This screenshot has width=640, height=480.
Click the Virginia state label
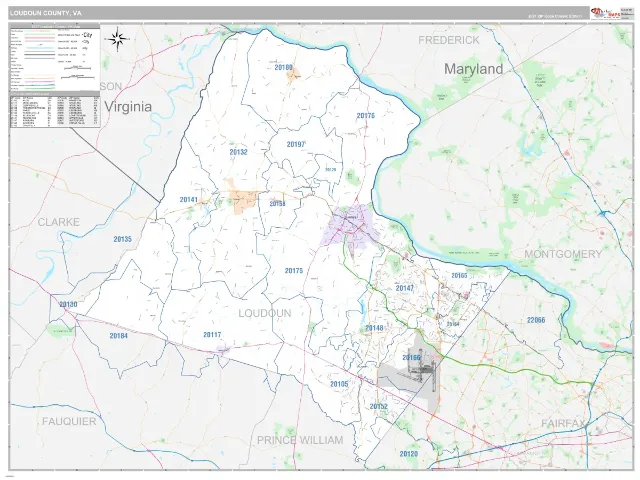pyautogui.click(x=128, y=107)
